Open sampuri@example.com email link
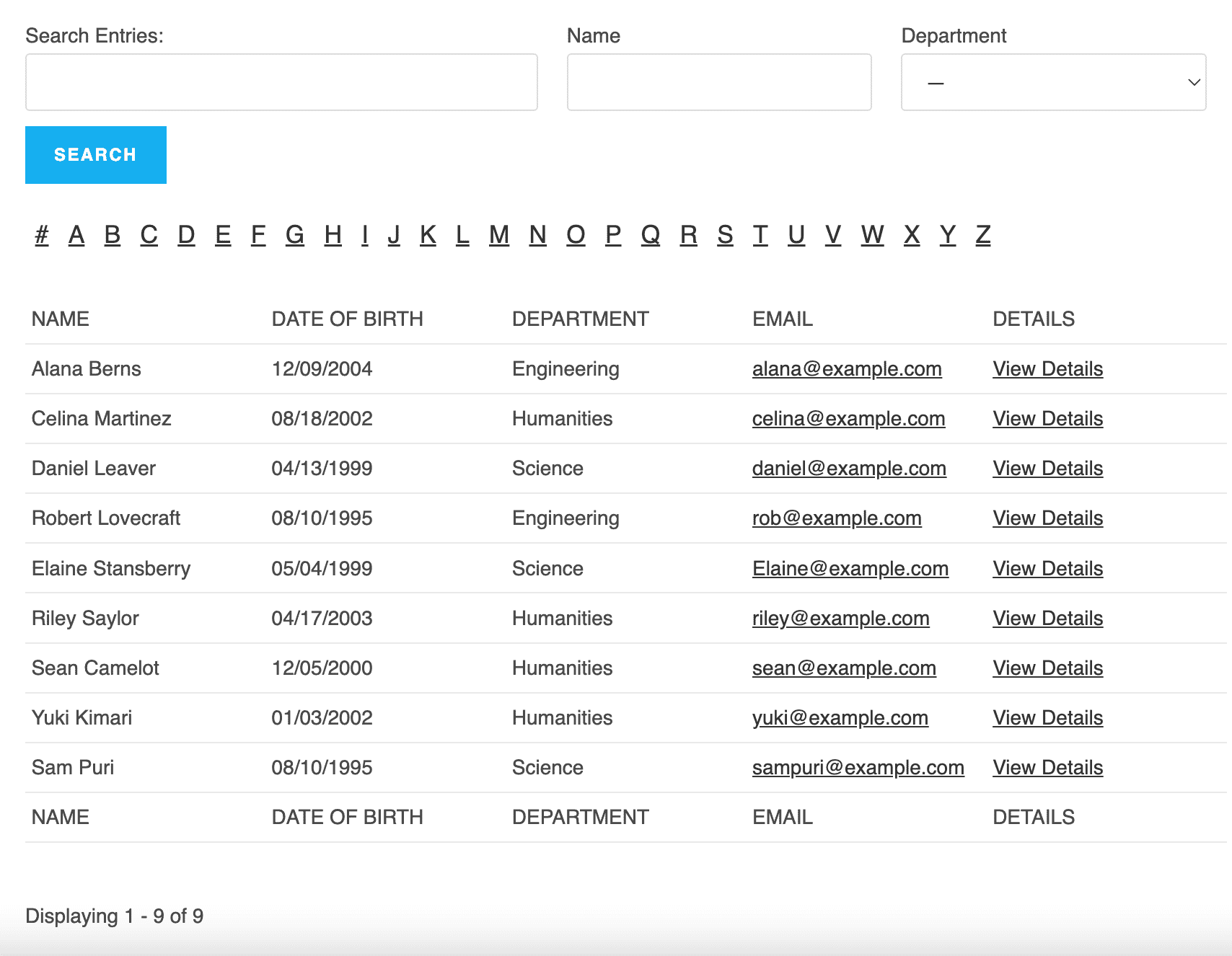 coord(858,768)
